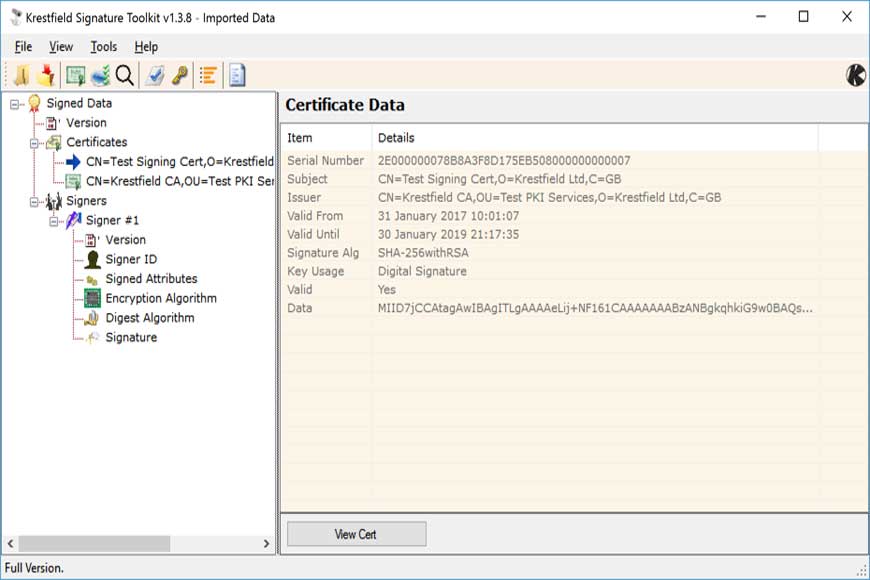
Task: Click the Full Version status bar text
Action: (x=34, y=568)
